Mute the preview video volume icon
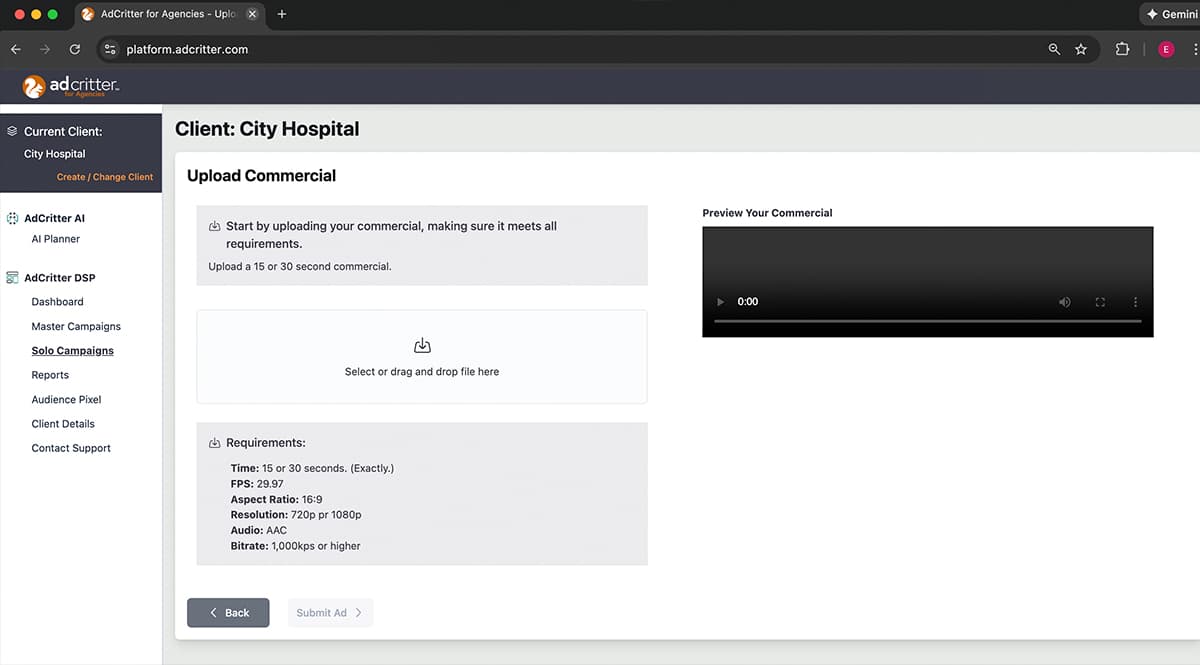Image resolution: width=1200 pixels, height=665 pixels. 1064,302
